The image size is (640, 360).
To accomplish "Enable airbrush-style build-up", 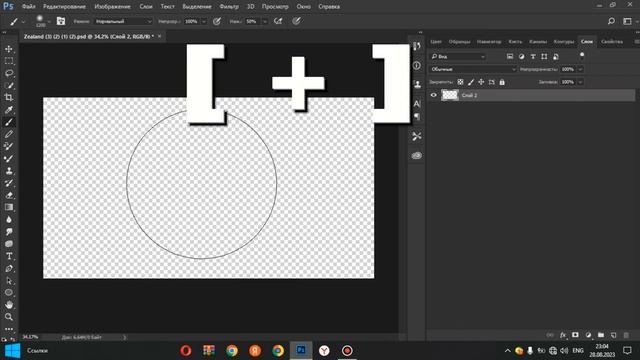I will (278, 21).
